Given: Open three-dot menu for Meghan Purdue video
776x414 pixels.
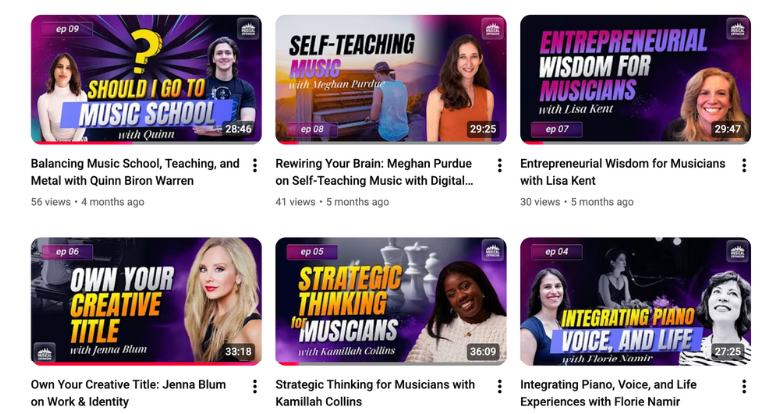Looking at the screenshot, I should tap(499, 166).
